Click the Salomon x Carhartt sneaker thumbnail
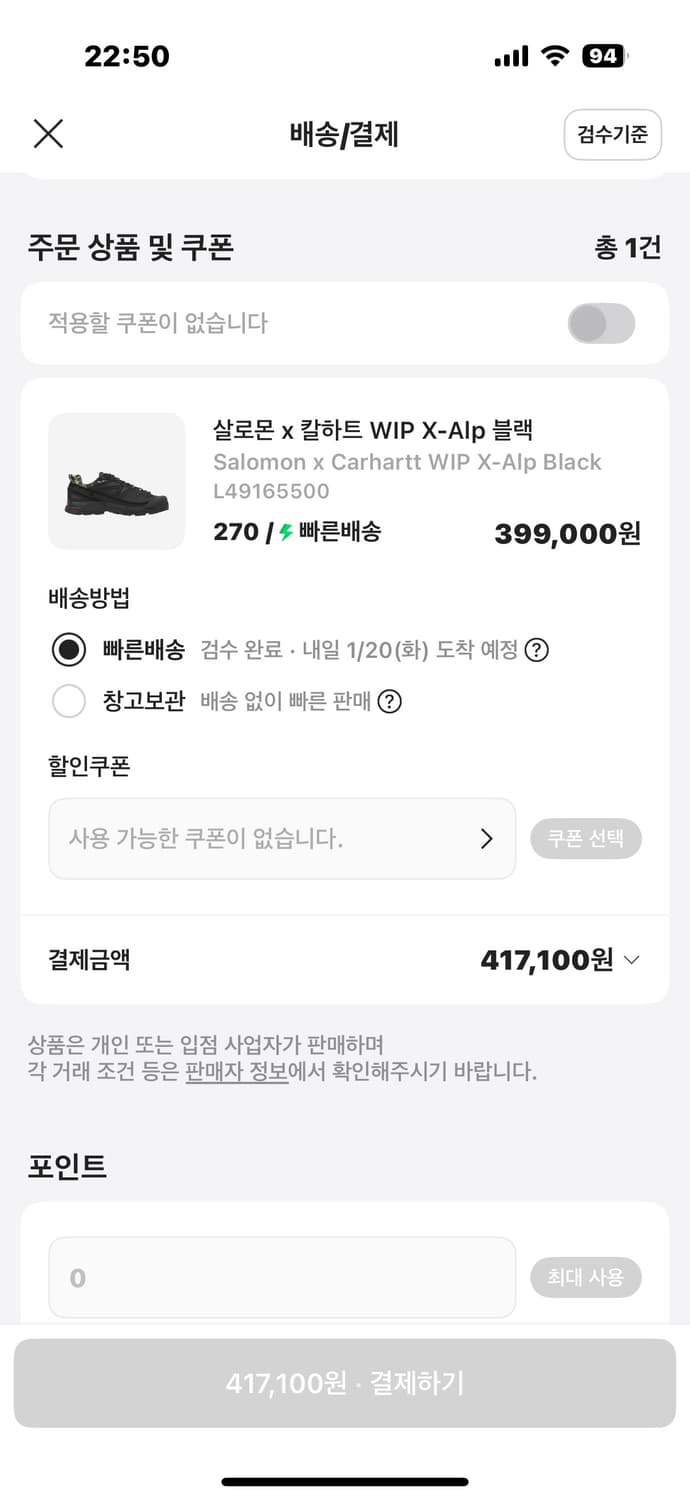The height and width of the screenshot is (1500, 690). 116,481
